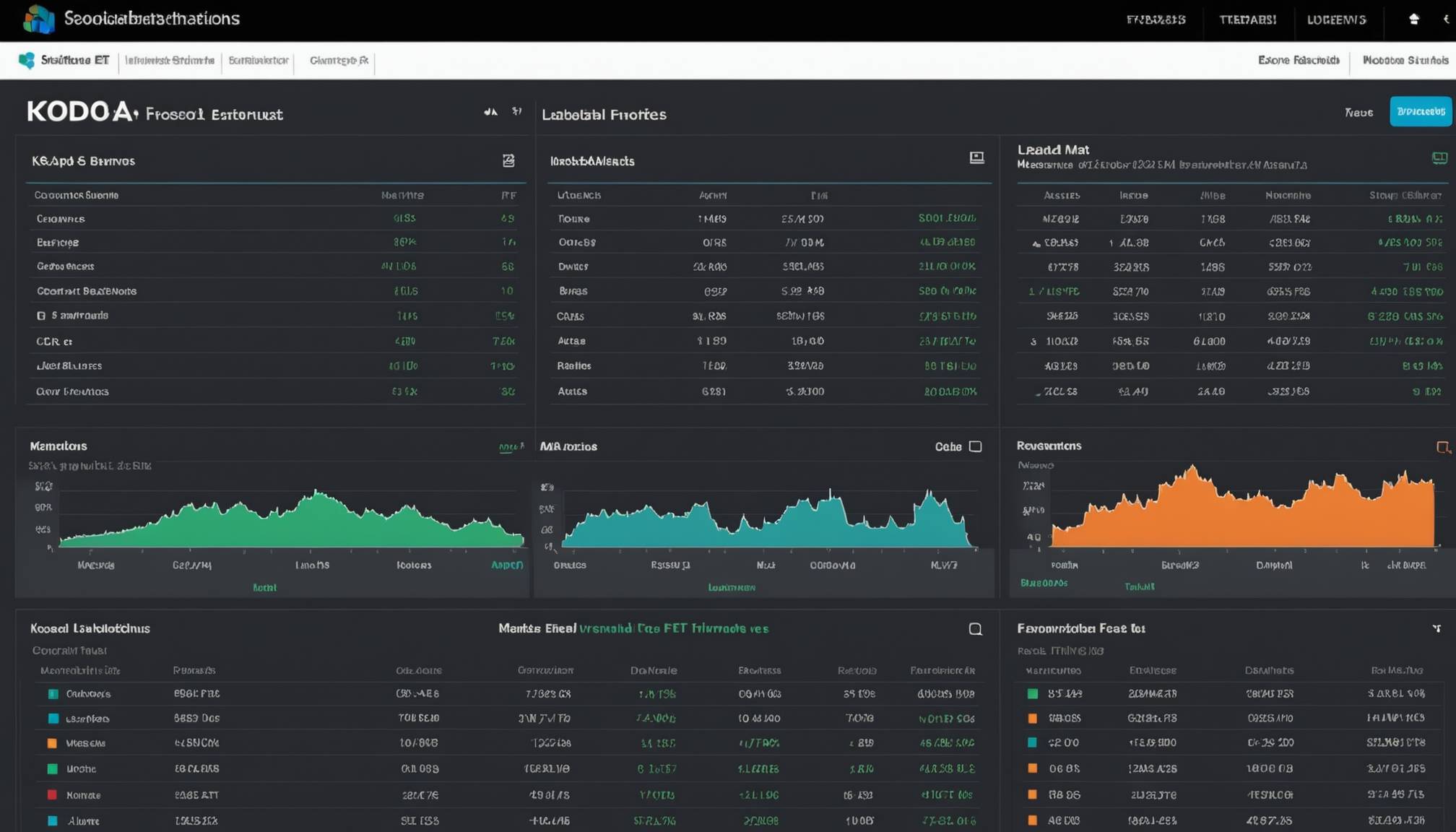Toggle the checkbox in the S amriraude row
Screen dimensions: 1456x832
point(41,316)
